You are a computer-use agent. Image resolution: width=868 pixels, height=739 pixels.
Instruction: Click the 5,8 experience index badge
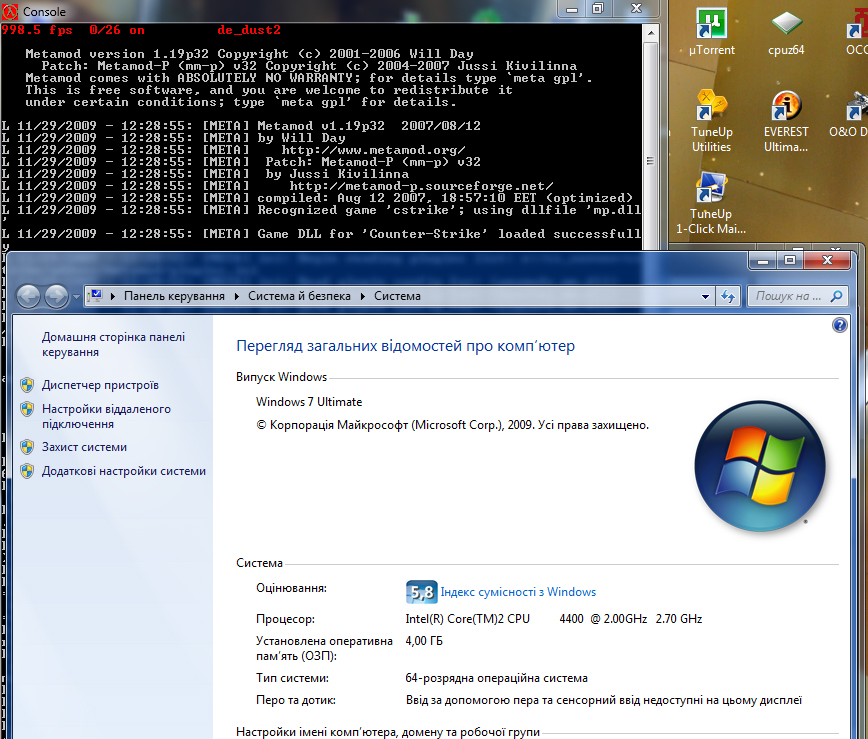coord(421,592)
